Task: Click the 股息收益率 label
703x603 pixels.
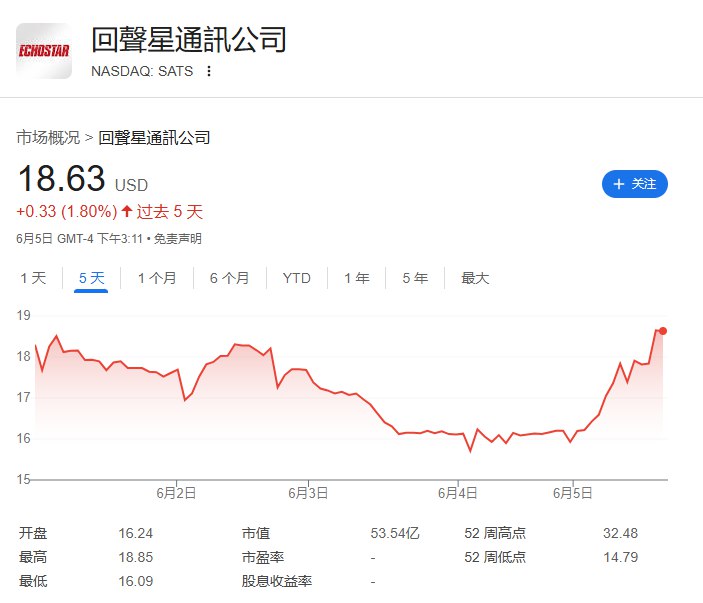Action: (x=277, y=581)
